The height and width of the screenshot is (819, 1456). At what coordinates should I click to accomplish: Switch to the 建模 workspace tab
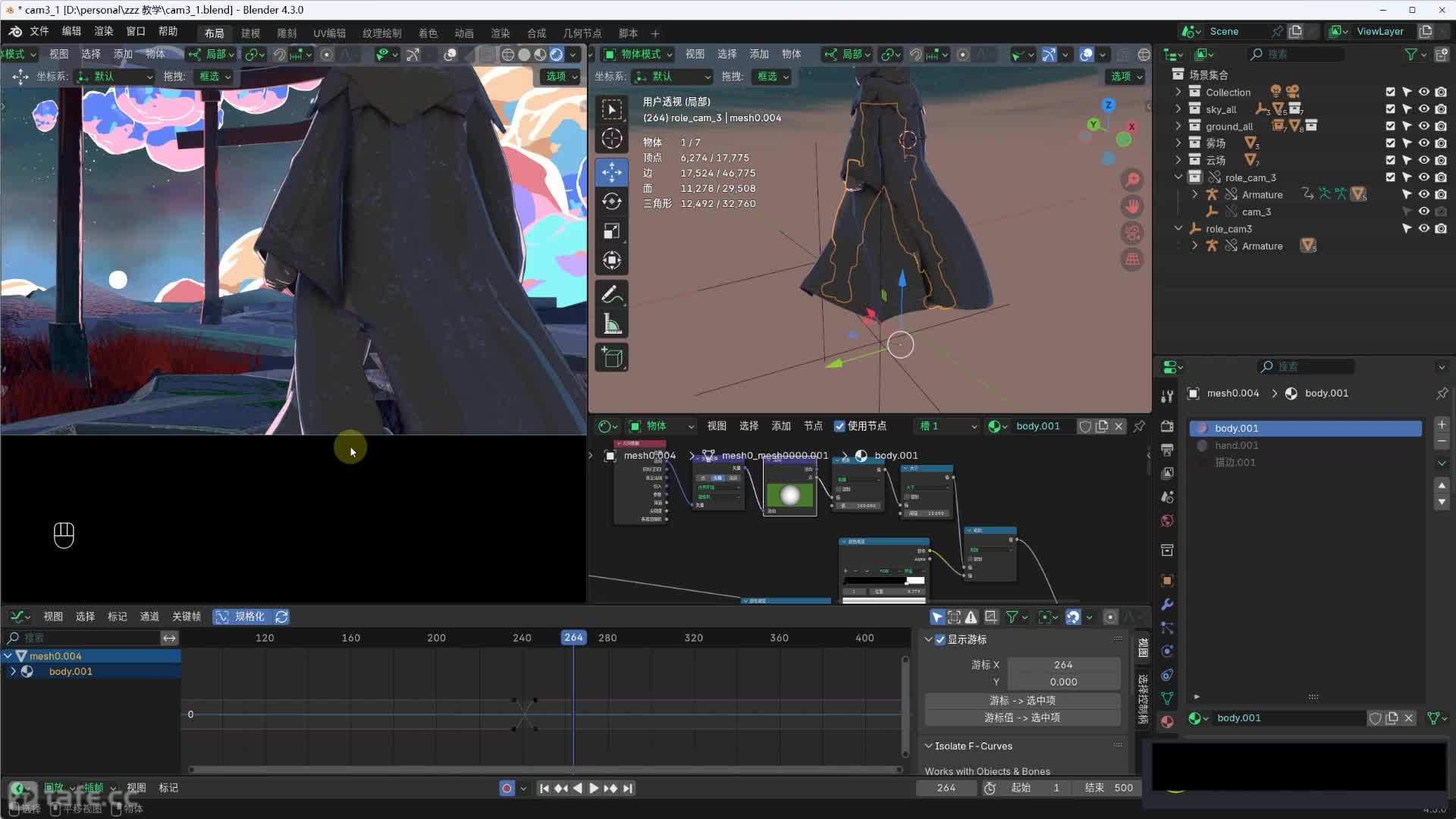(x=250, y=33)
